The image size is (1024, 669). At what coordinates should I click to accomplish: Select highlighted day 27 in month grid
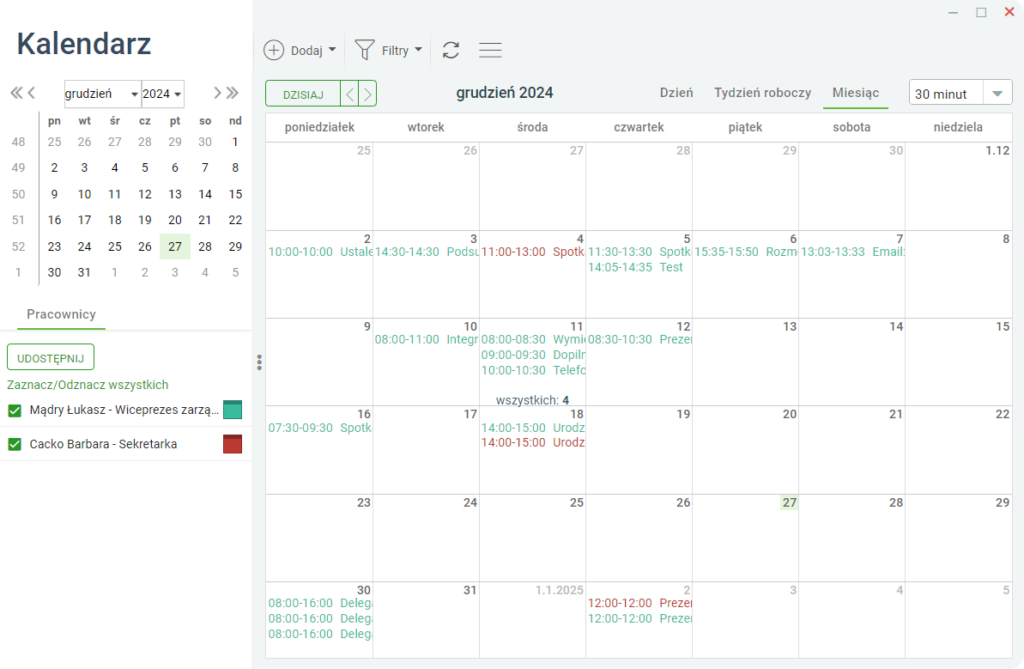coord(789,502)
